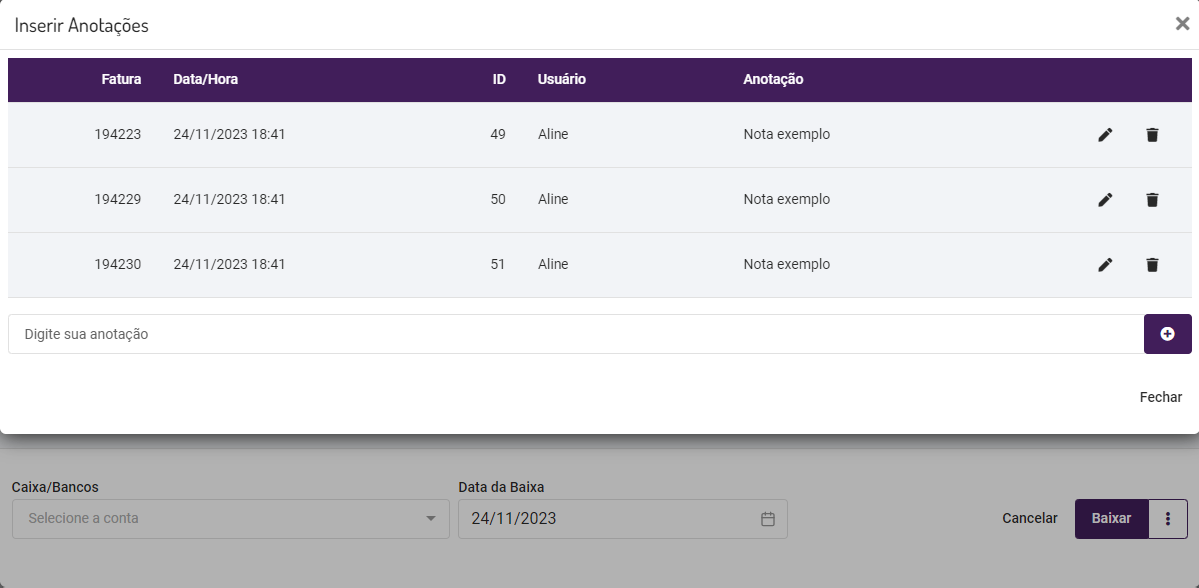Edit the annotation for invoice 194229

1105,200
